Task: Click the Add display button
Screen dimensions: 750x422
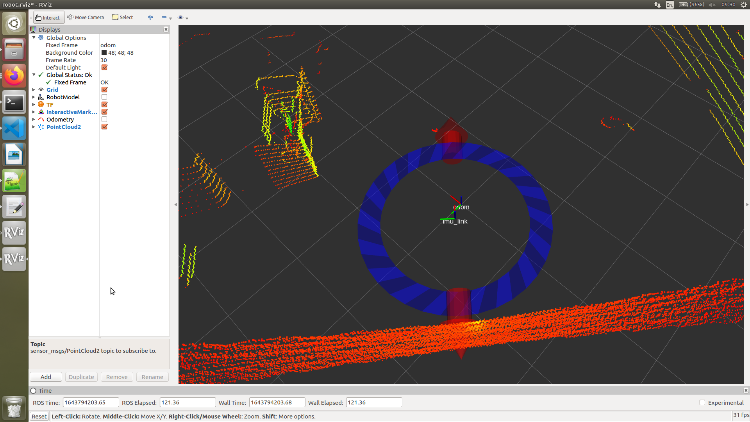Action: click(46, 377)
